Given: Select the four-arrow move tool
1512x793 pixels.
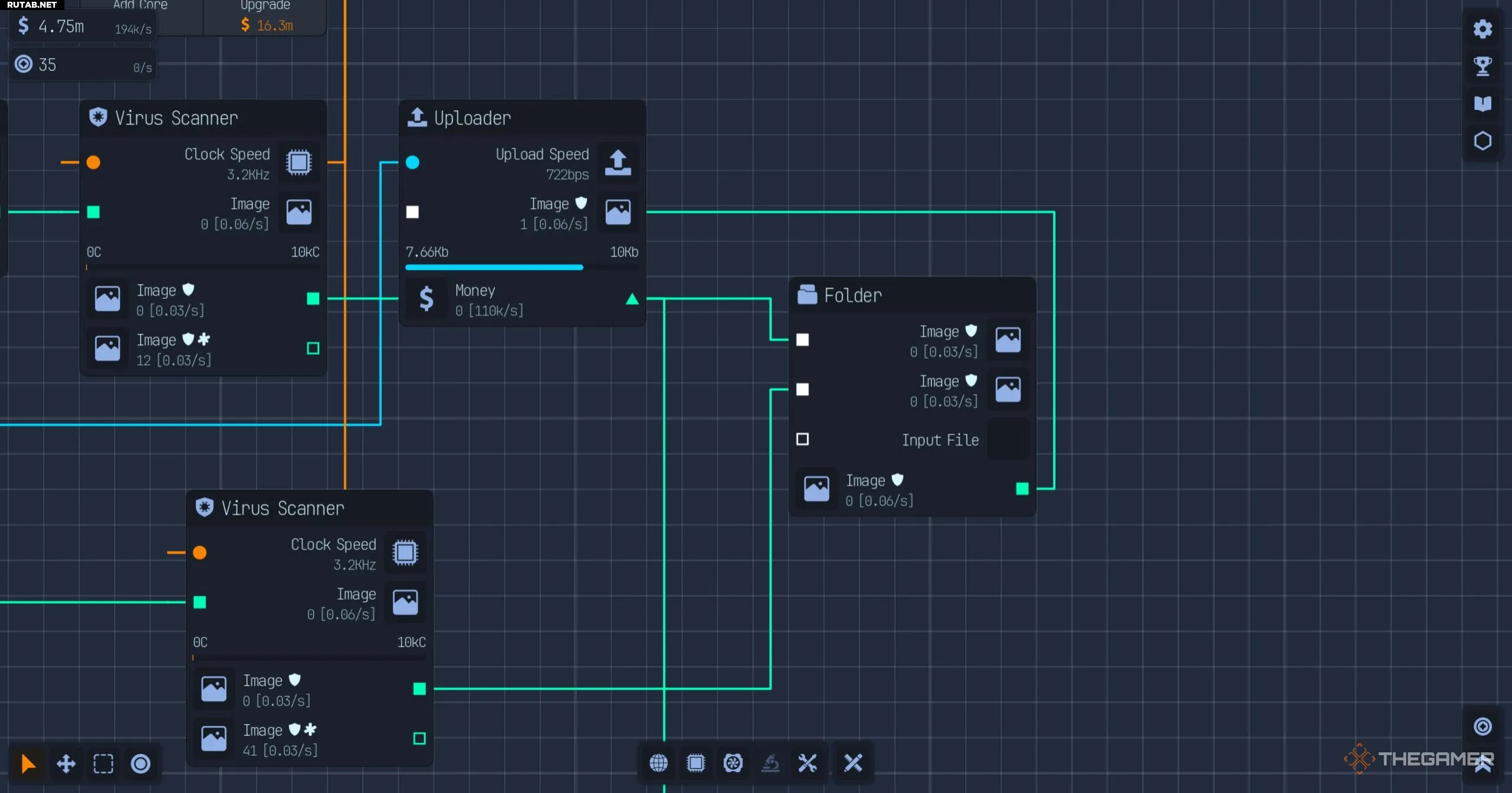Looking at the screenshot, I should (x=66, y=763).
